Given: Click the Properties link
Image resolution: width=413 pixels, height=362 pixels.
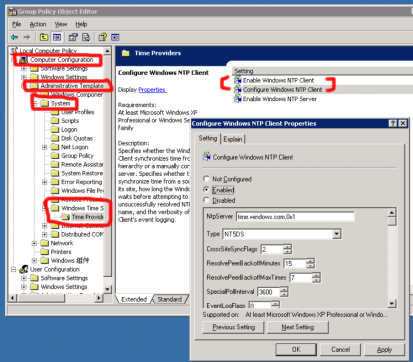Looking at the screenshot, I should point(152,90).
